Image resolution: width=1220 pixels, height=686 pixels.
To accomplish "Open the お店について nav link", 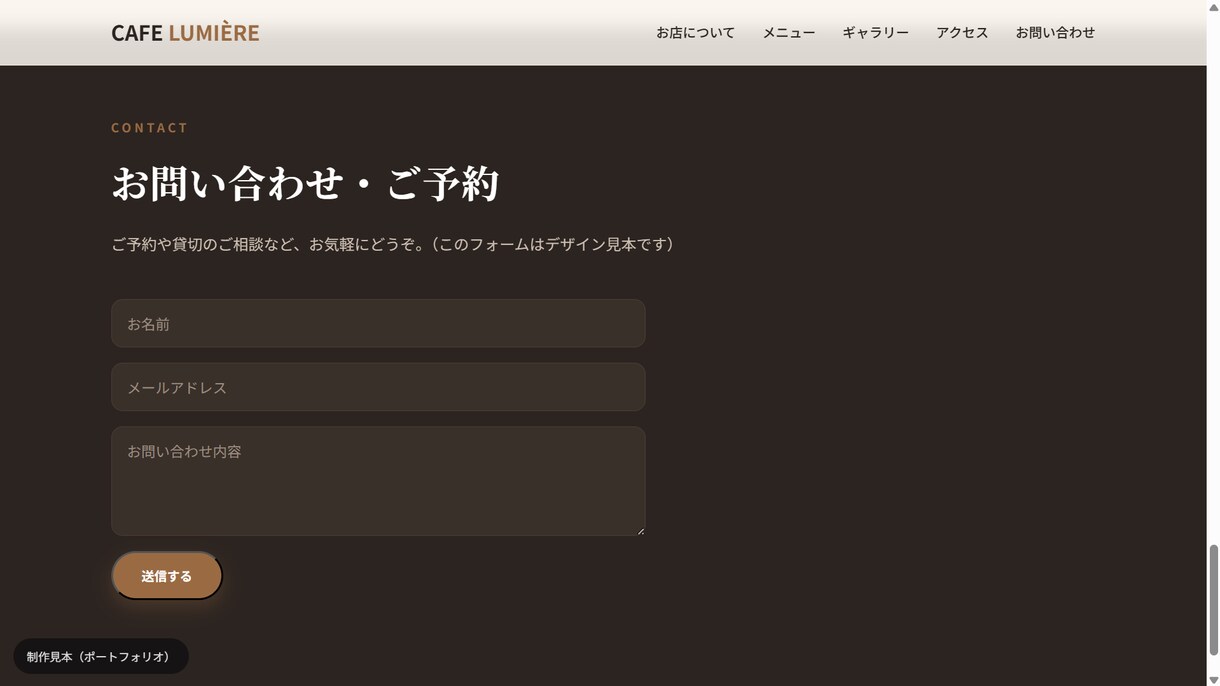I will [x=695, y=32].
